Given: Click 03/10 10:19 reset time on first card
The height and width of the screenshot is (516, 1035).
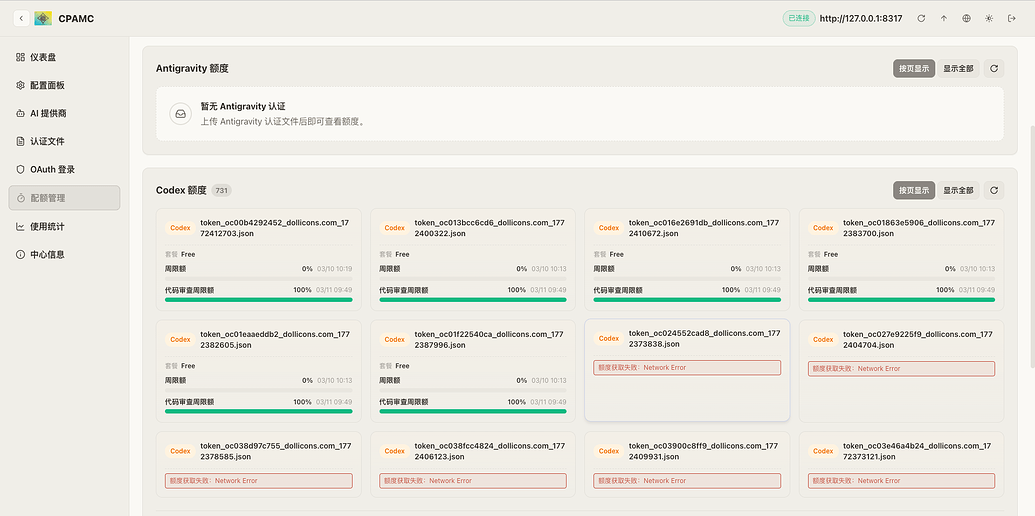Looking at the screenshot, I should click(x=334, y=269).
